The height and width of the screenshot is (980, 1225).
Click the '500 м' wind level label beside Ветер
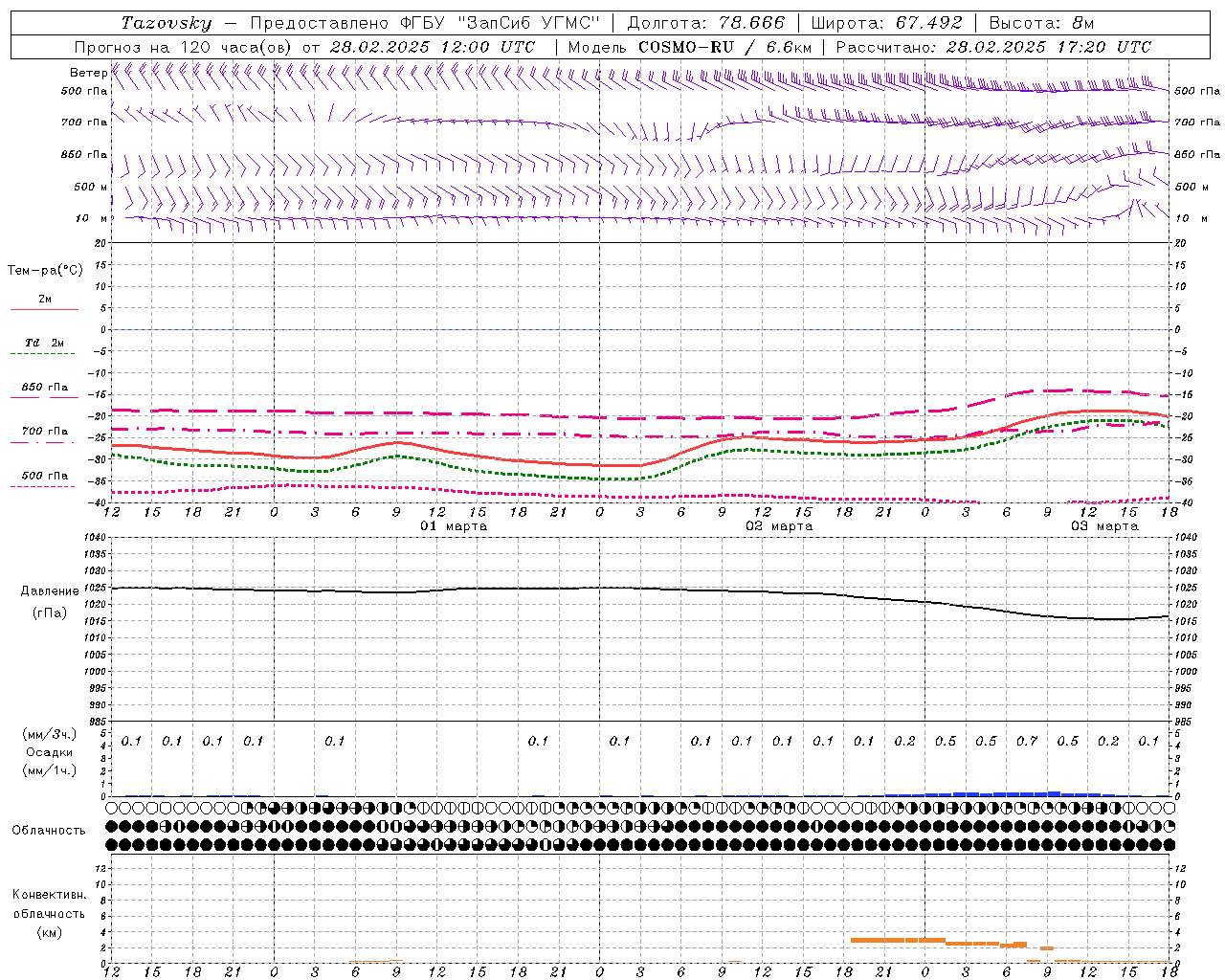[91, 187]
